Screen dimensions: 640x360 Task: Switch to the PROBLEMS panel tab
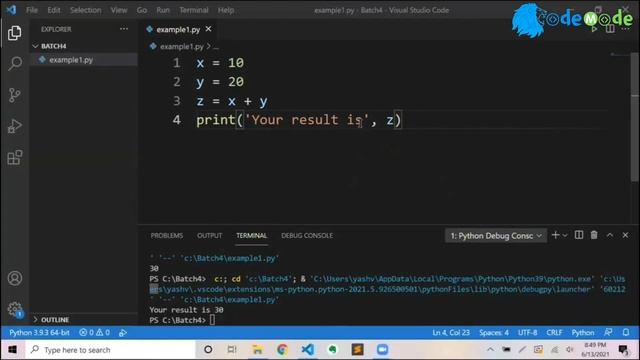tap(167, 236)
